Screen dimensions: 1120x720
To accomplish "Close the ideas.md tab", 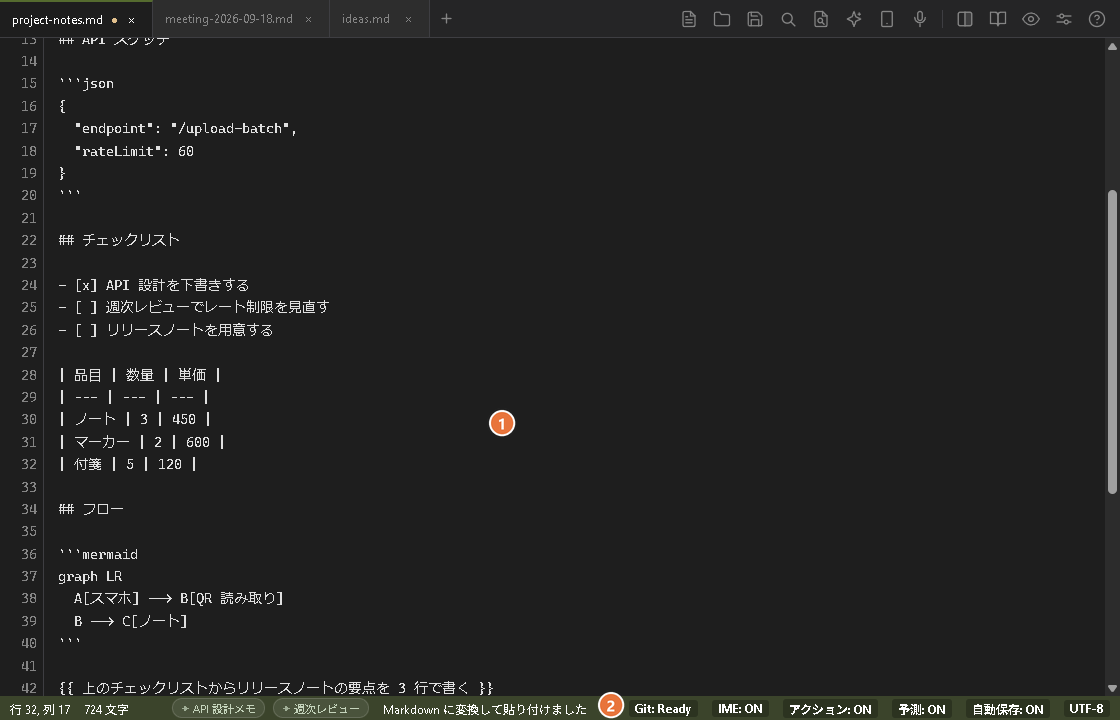I will (409, 19).
